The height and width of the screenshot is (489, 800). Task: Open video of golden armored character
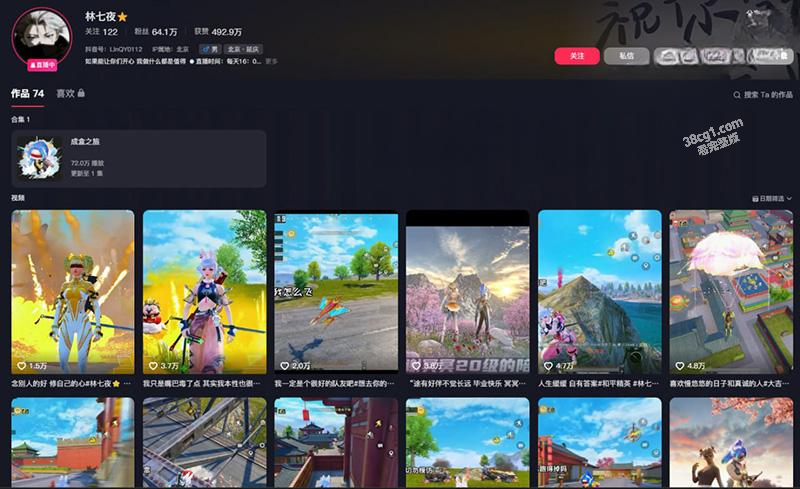click(x=73, y=292)
